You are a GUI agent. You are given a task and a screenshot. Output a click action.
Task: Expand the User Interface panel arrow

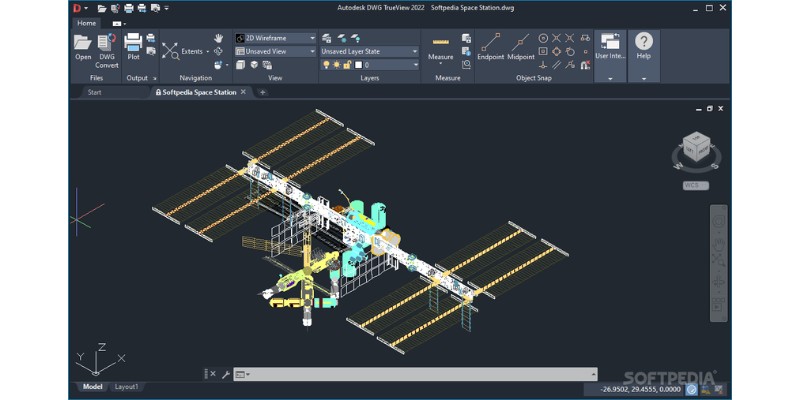click(x=610, y=79)
